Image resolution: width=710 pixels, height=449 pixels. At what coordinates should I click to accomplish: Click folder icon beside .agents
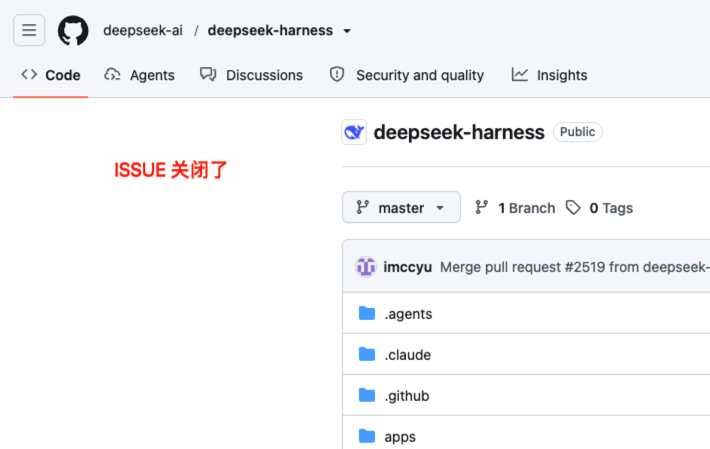pyautogui.click(x=367, y=313)
